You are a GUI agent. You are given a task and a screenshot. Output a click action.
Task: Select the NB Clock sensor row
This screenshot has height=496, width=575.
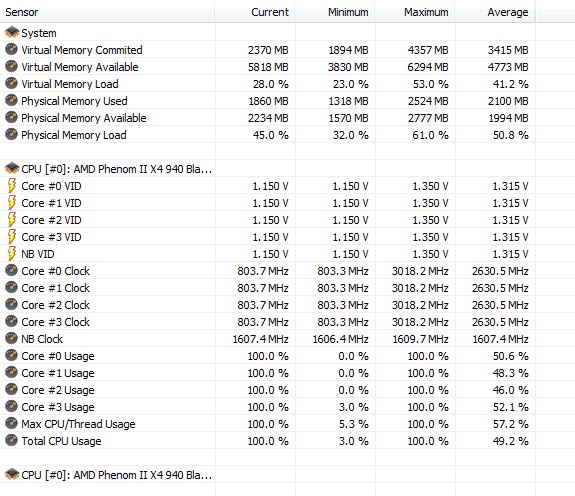tap(268, 338)
